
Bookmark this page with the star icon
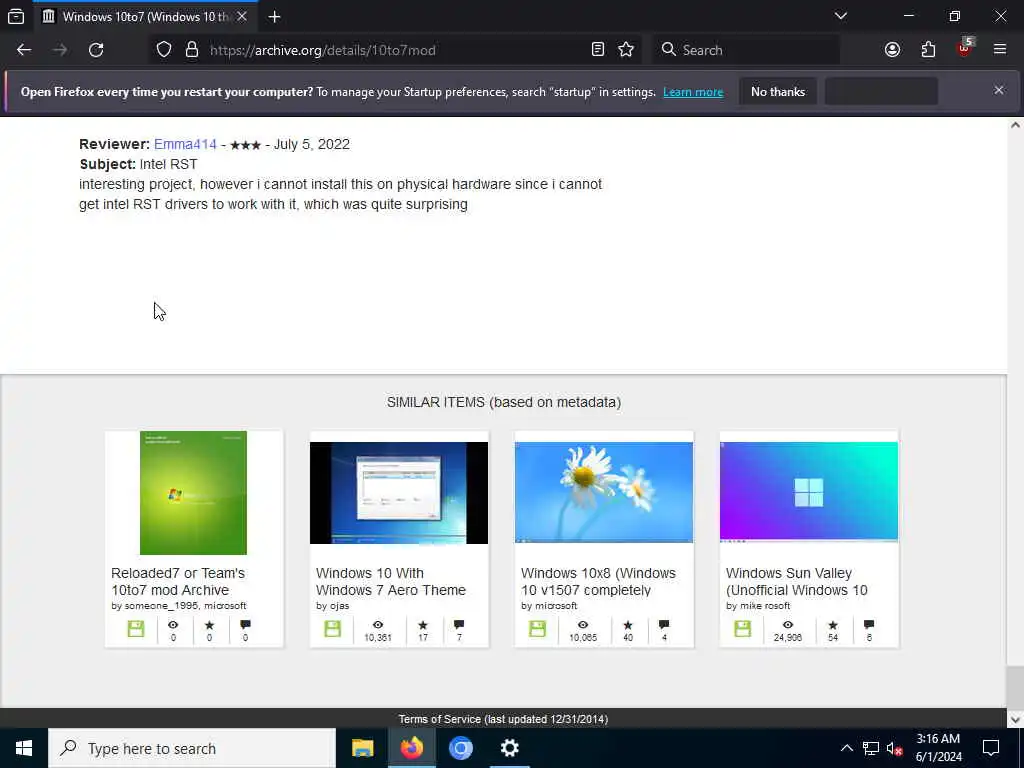coord(626,50)
